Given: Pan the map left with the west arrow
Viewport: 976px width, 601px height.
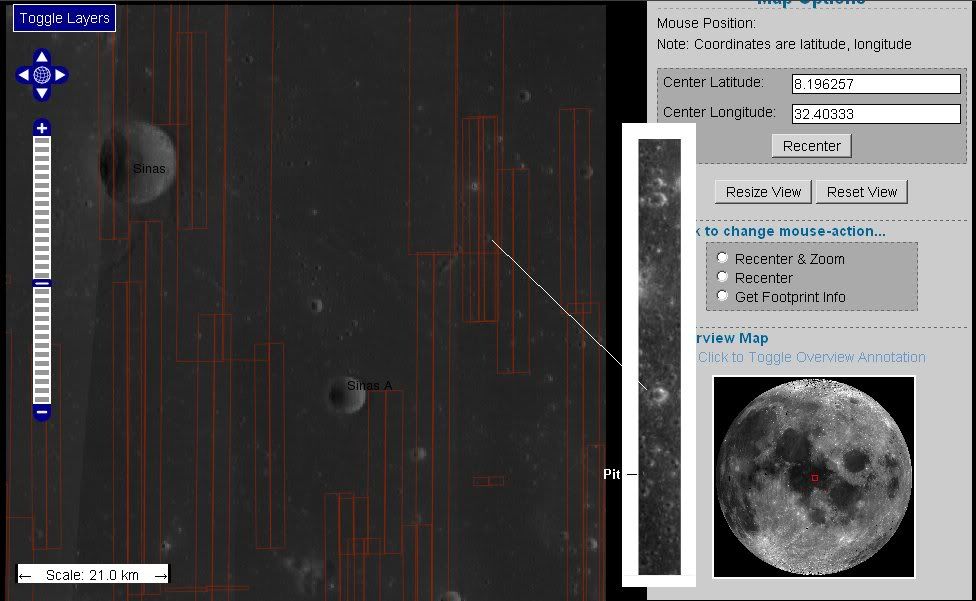Looking at the screenshot, I should pos(24,75).
